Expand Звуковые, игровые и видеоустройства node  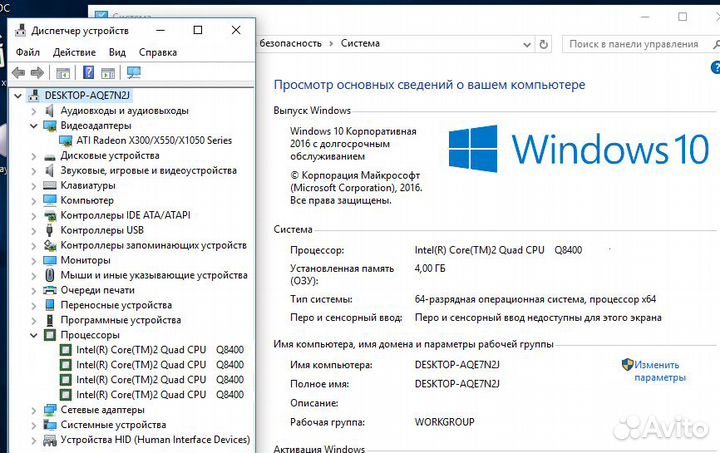pyautogui.click(x=34, y=171)
